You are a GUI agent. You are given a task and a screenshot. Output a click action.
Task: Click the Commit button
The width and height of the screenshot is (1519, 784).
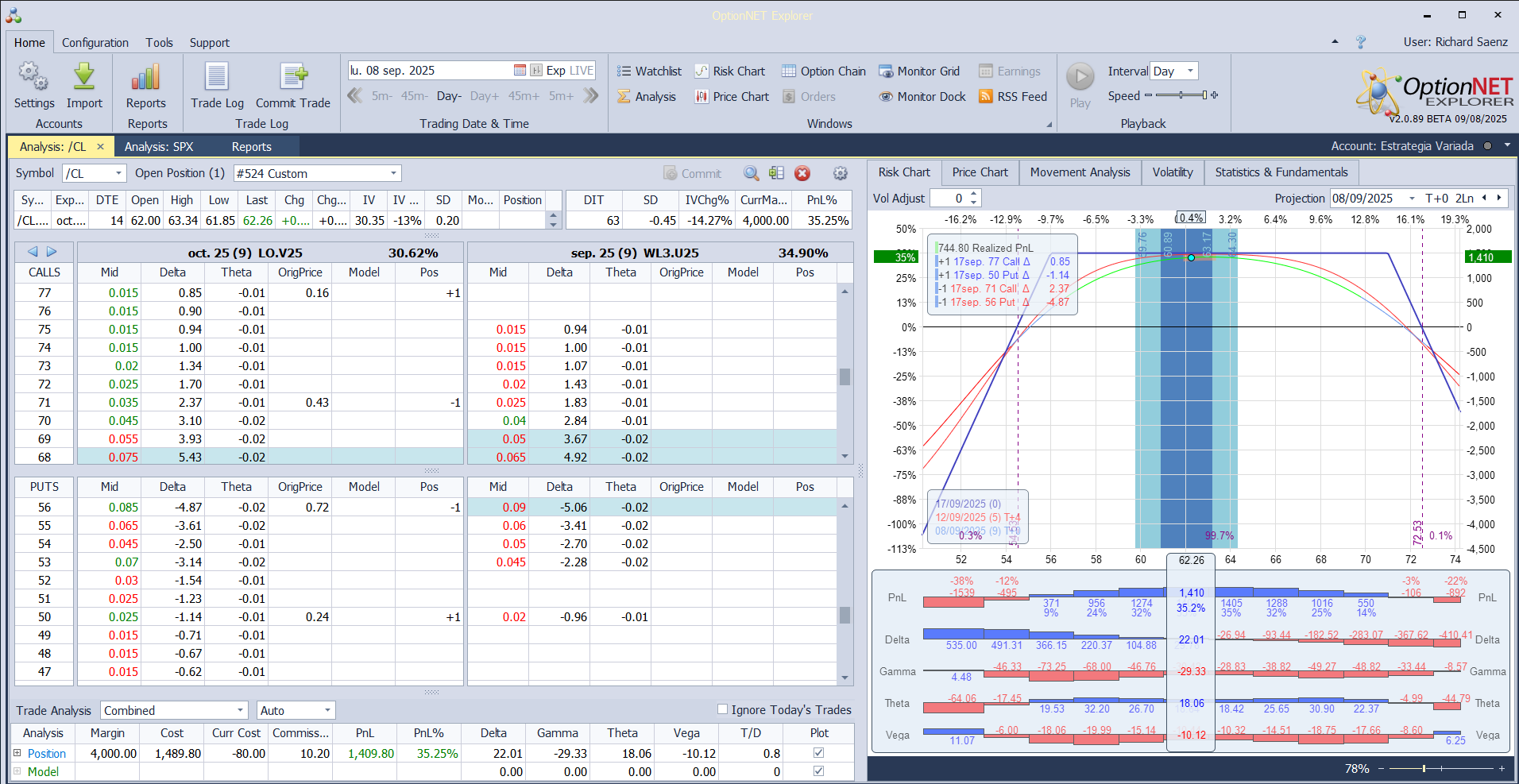693,173
